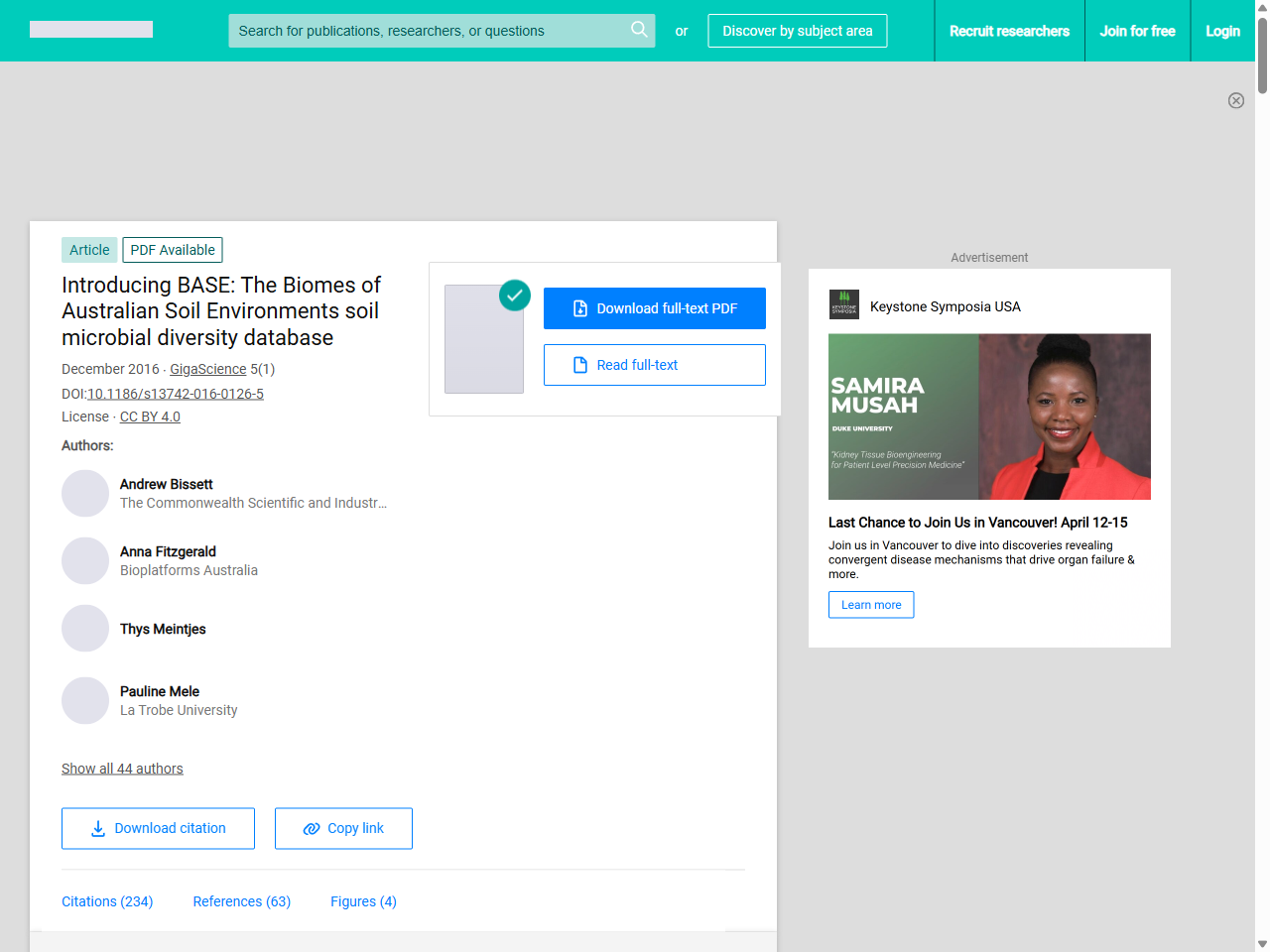Close the advertisement banner with X icon
This screenshot has height=952, width=1270.
click(1235, 100)
